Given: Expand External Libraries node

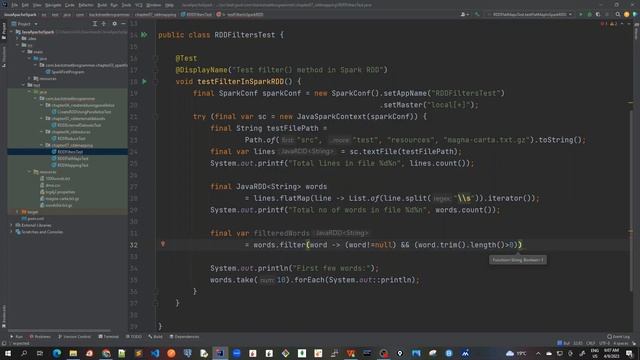Looking at the screenshot, I should (11, 225).
